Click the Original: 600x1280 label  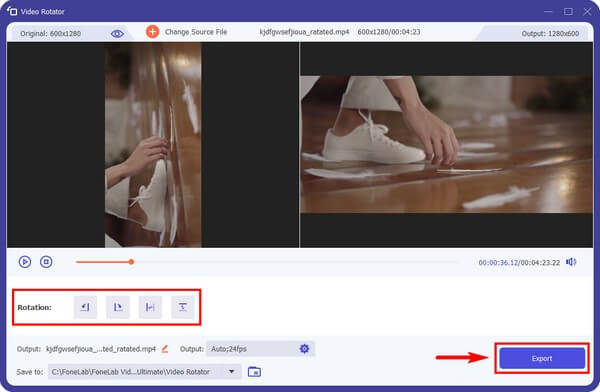pos(51,34)
